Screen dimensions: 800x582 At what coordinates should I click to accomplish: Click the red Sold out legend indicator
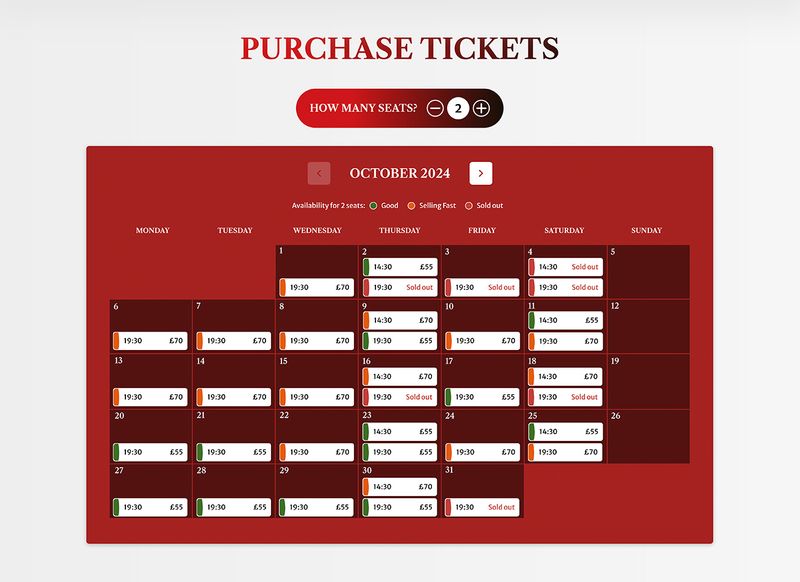point(470,205)
